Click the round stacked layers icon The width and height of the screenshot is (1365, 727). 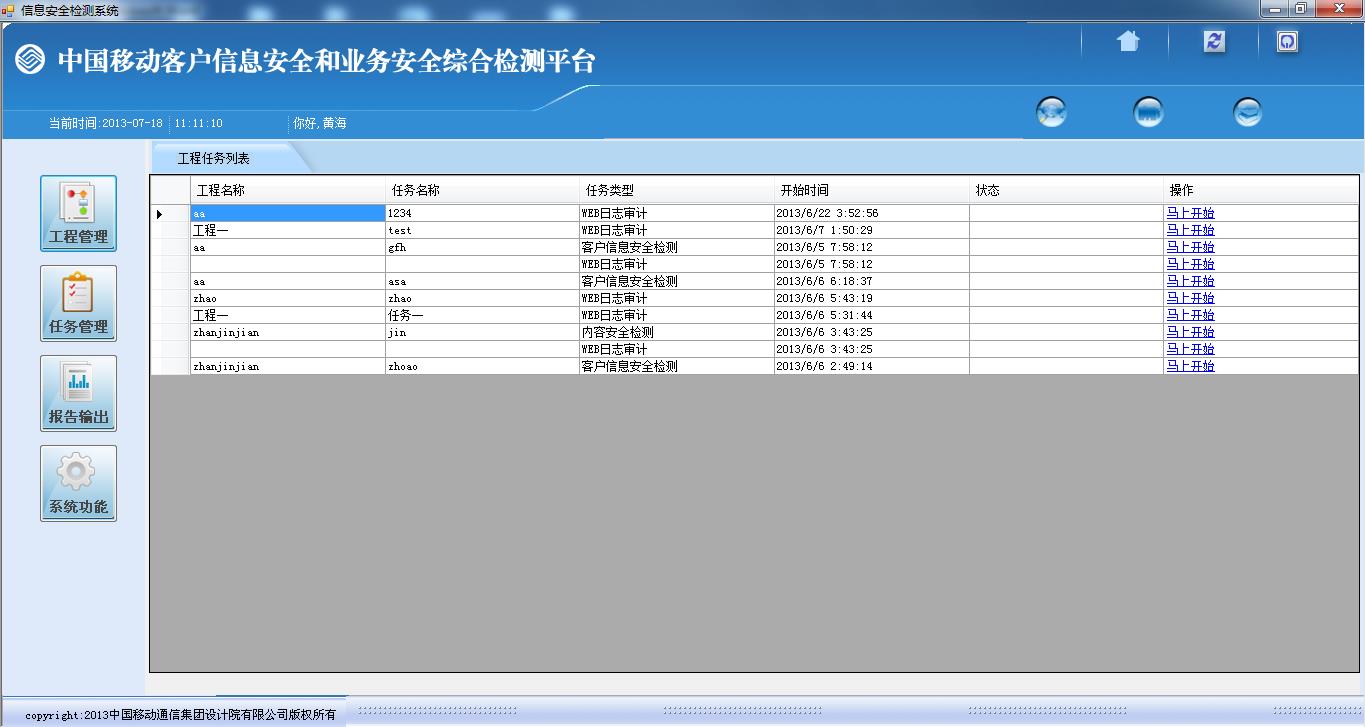[1247, 112]
